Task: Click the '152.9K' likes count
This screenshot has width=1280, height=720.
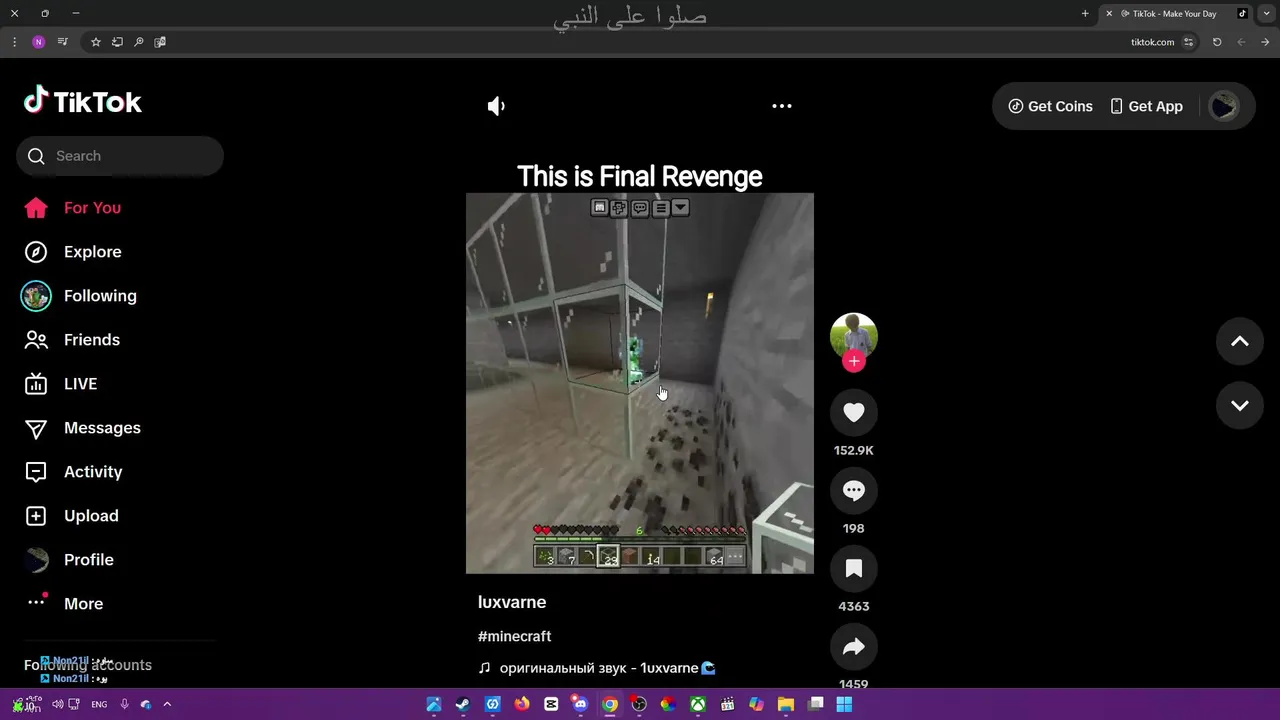Action: coord(854,450)
